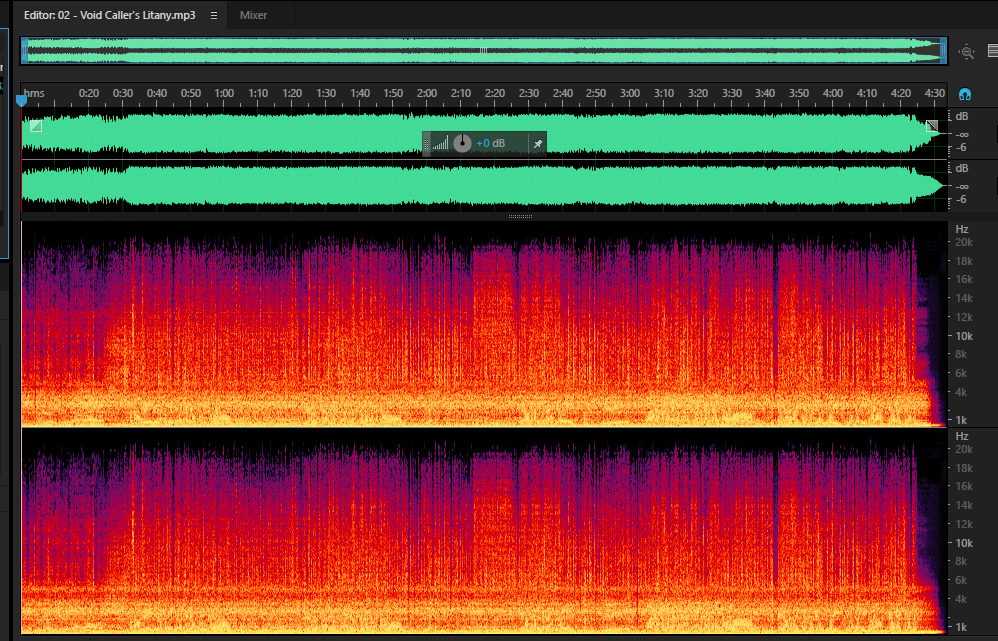Viewport: 998px width, 641px height.
Task: Click inside the lower channel green waveform
Action: pos(484,186)
